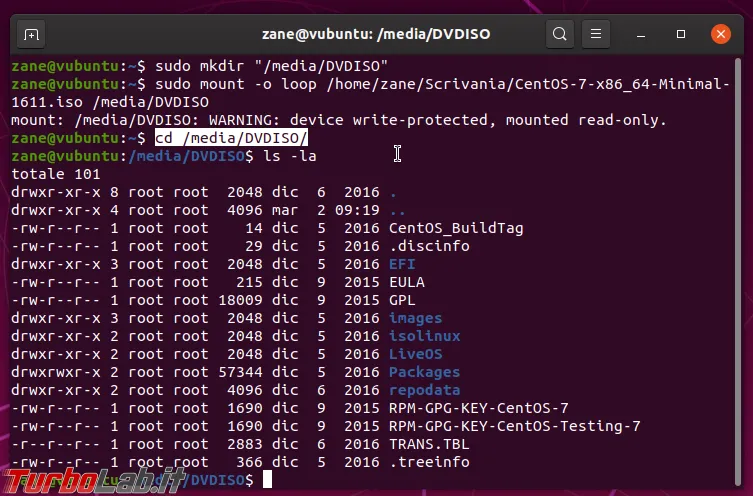Maximize the terminal window
Viewport: 753px width, 496px height.
pos(680,35)
